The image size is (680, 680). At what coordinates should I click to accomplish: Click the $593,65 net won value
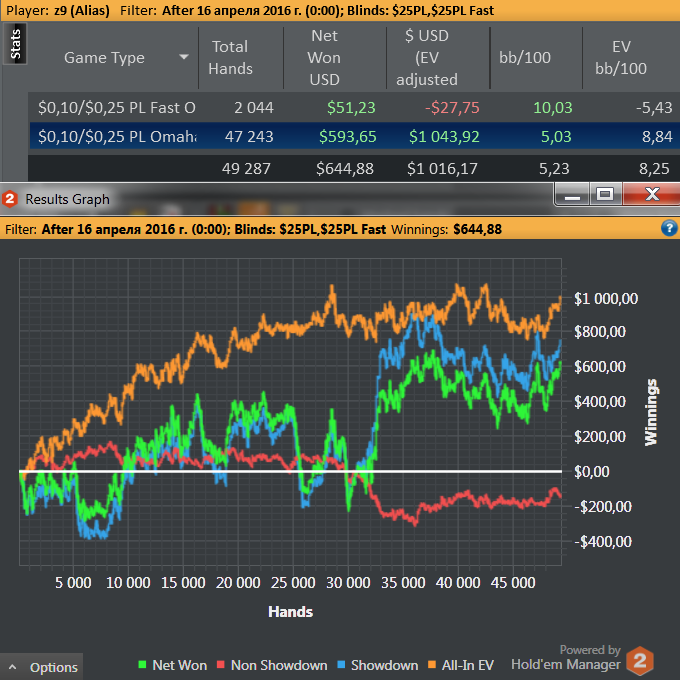[x=347, y=137]
